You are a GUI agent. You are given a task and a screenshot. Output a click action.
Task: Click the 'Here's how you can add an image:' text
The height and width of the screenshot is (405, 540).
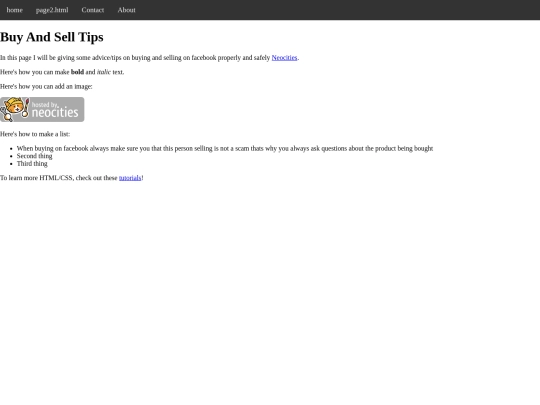[x=46, y=86]
